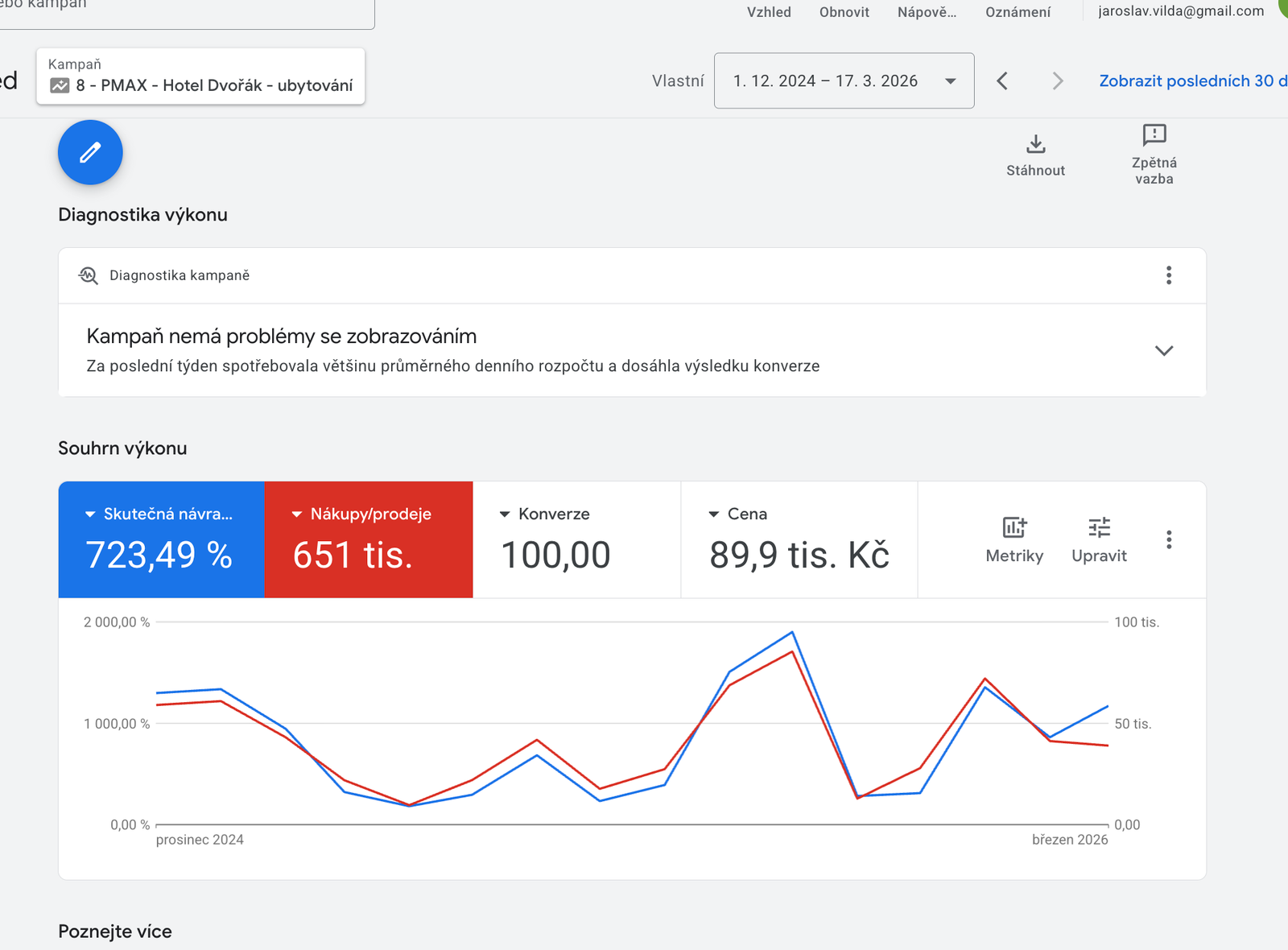Open Zpětná vazba feedback icon
Image resolution: width=1288 pixels, height=950 pixels.
(1154, 135)
